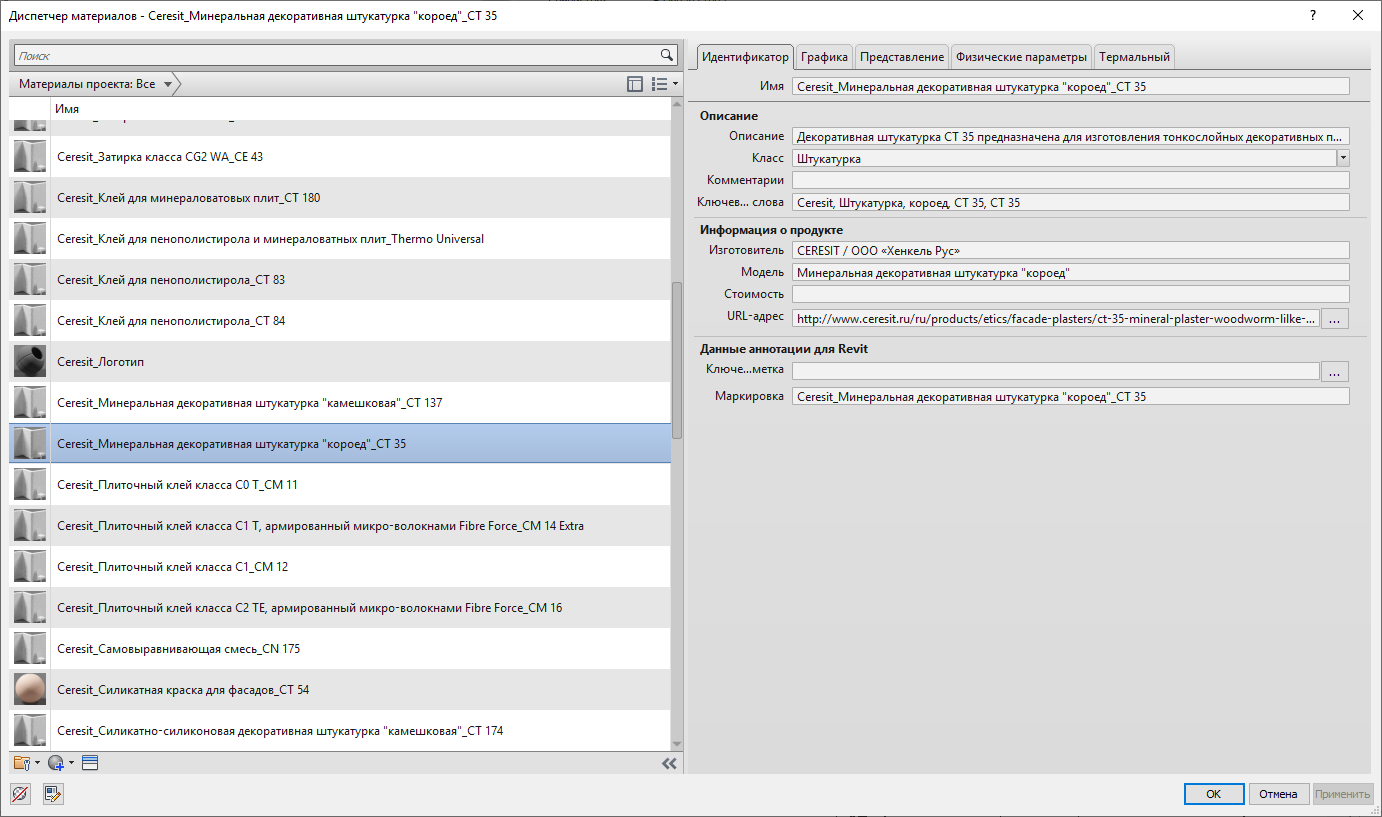This screenshot has height=817, width=1382.
Task: Click the browse button beside Ключевая метка
Action: coord(1335,371)
